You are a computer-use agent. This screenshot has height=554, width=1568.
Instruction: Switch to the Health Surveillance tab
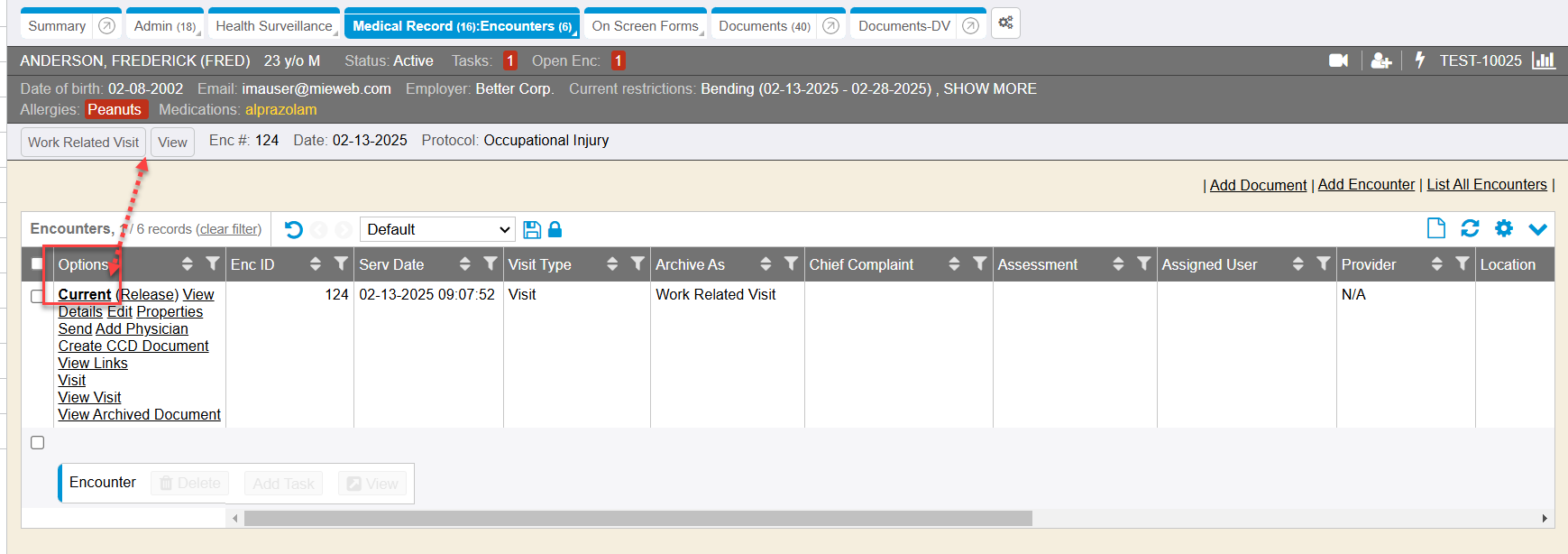click(273, 26)
